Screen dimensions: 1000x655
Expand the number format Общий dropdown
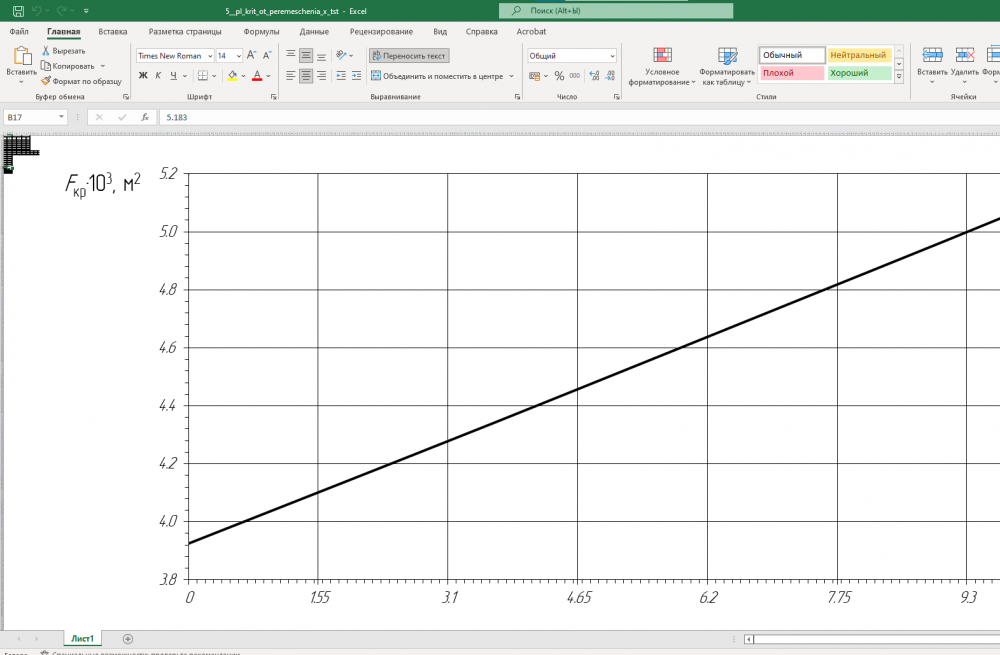click(612, 56)
